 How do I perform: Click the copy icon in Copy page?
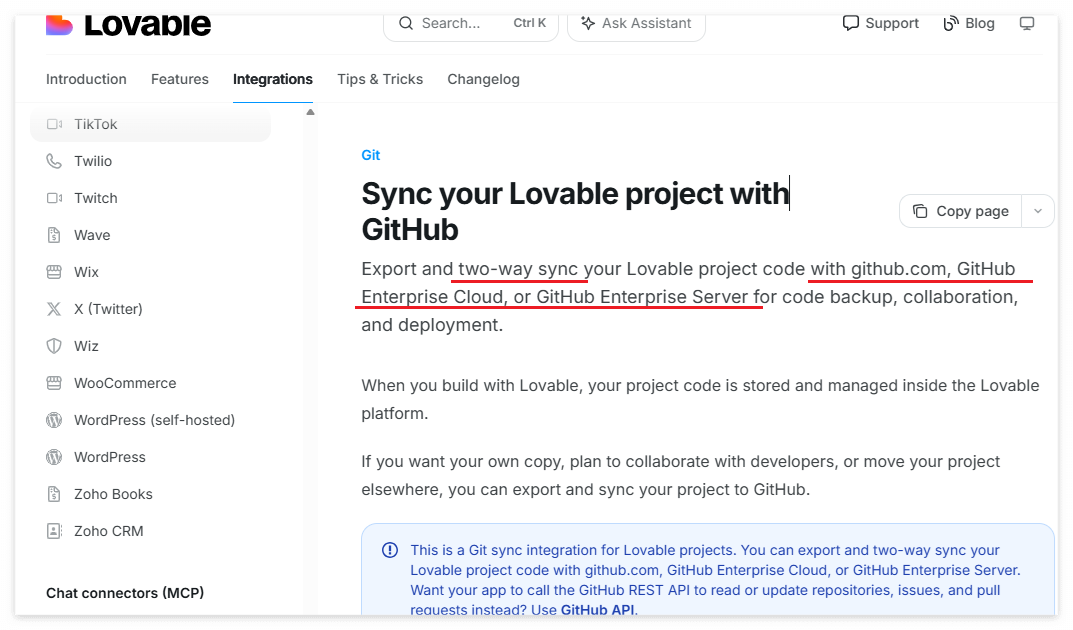point(920,211)
